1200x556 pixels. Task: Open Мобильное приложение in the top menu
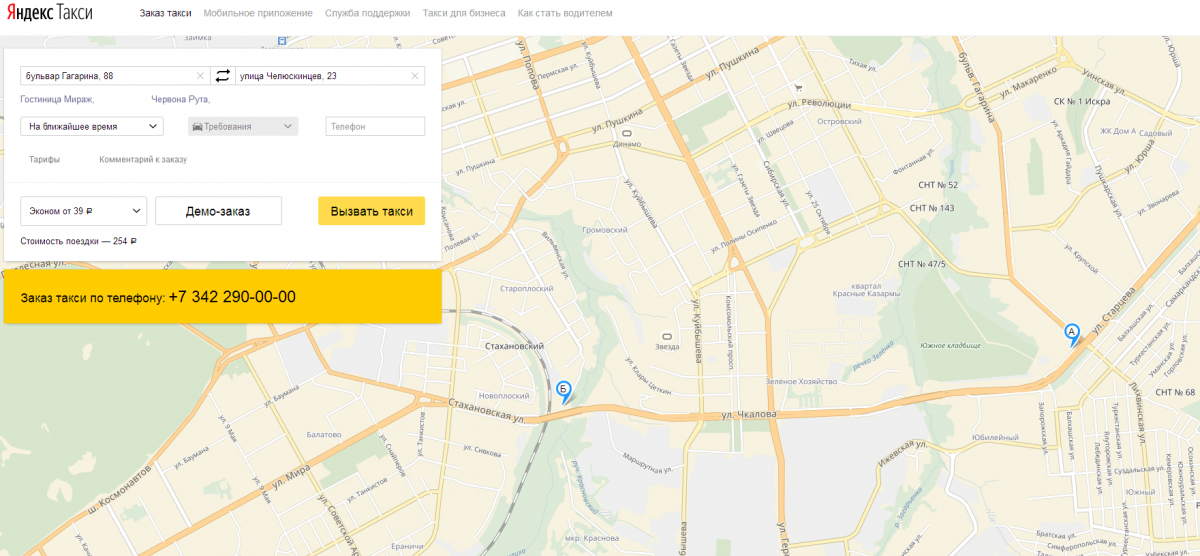tap(258, 14)
